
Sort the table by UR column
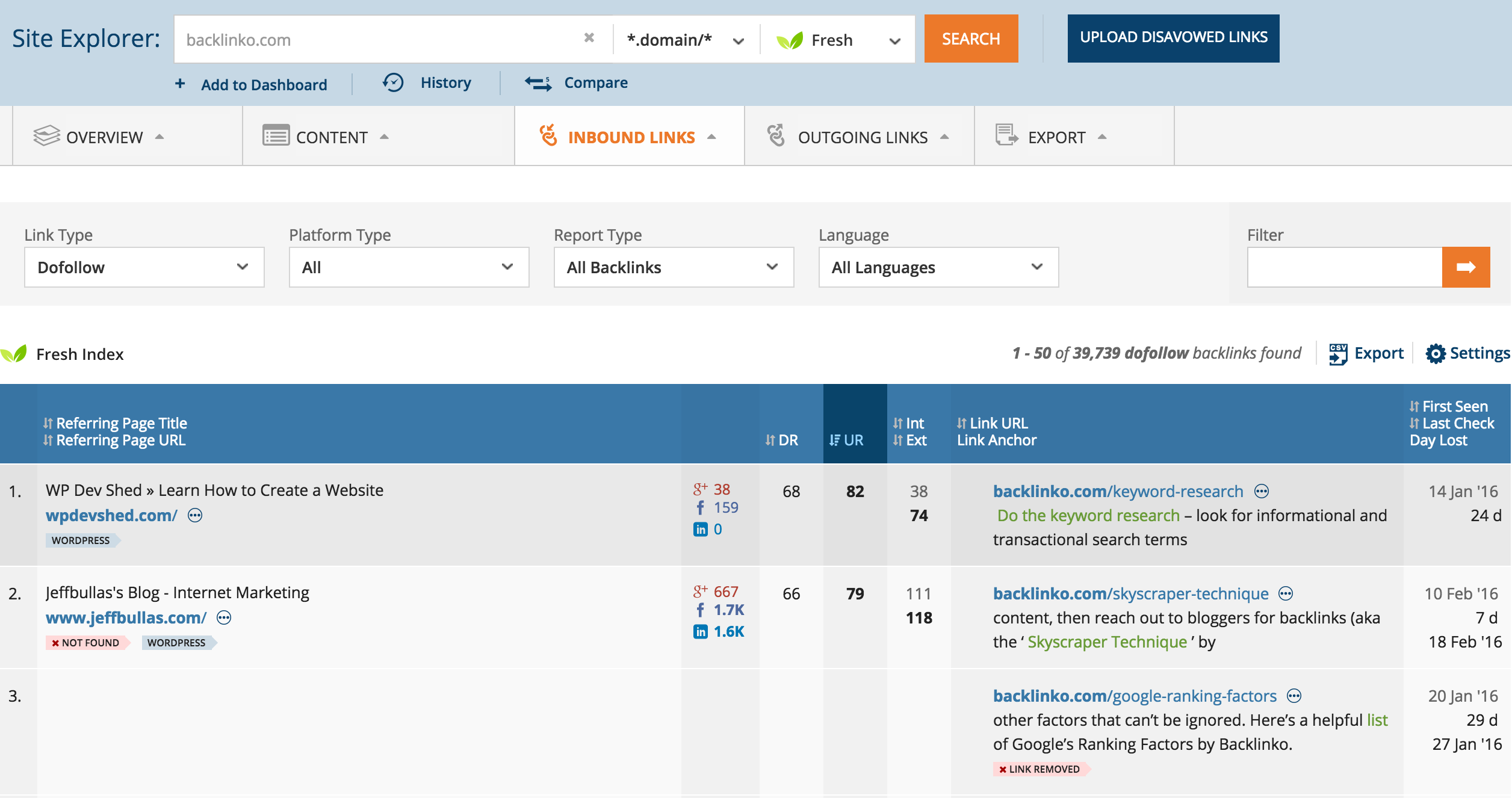[846, 440]
